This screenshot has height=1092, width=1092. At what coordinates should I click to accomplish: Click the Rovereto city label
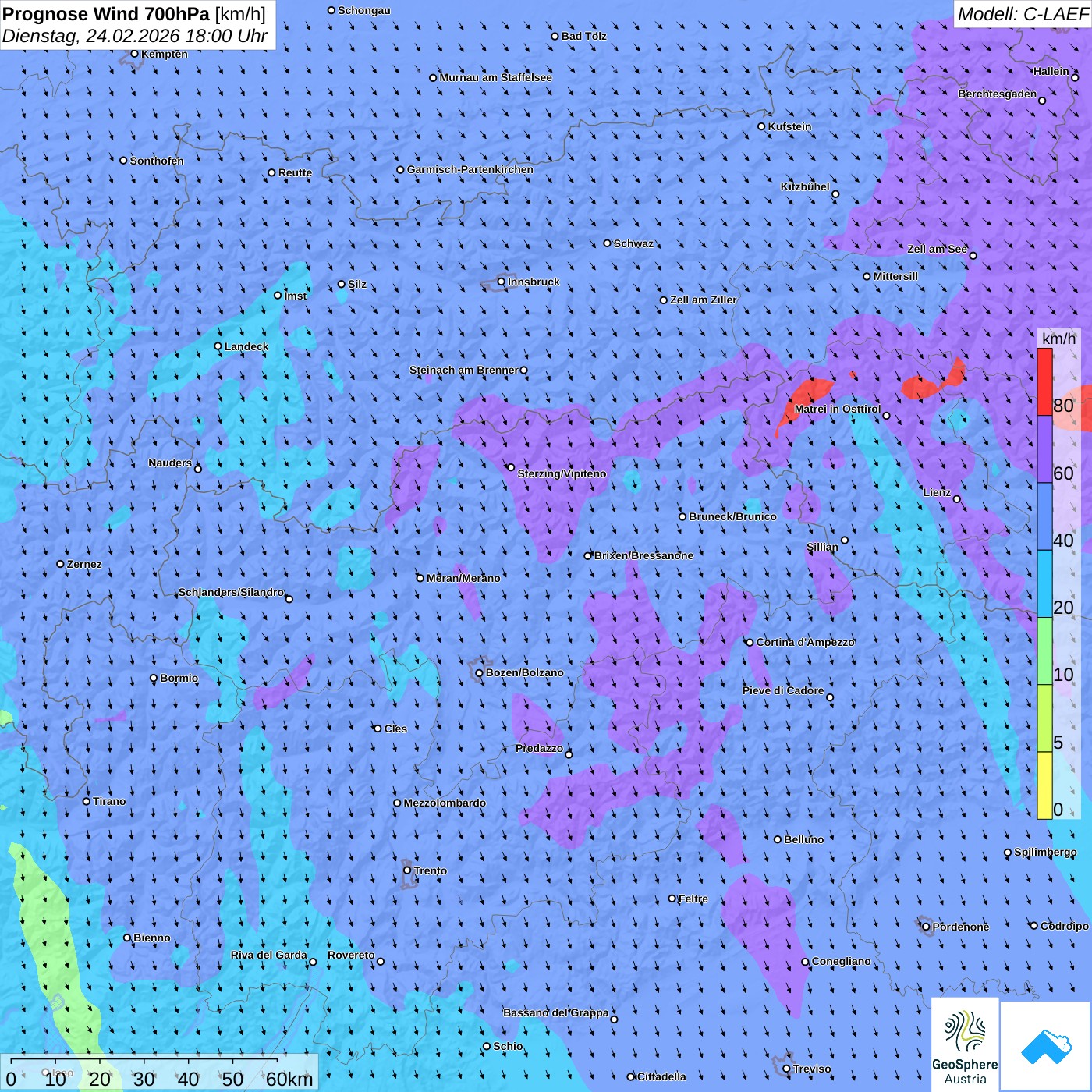tap(351, 955)
